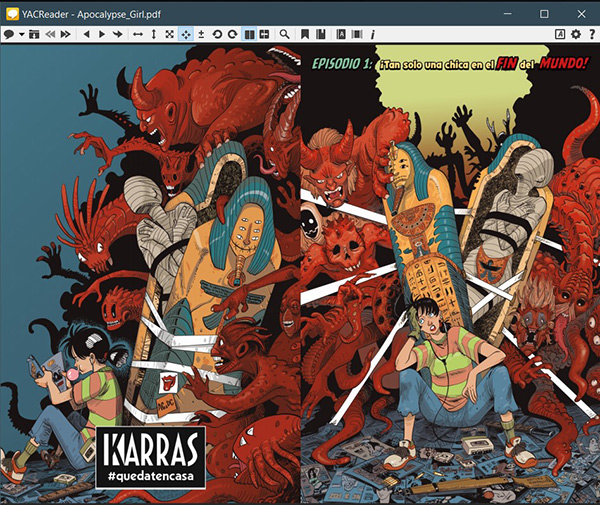Open the magnifying glass tool
Image resolution: width=600 pixels, height=505 pixels.
(x=285, y=34)
